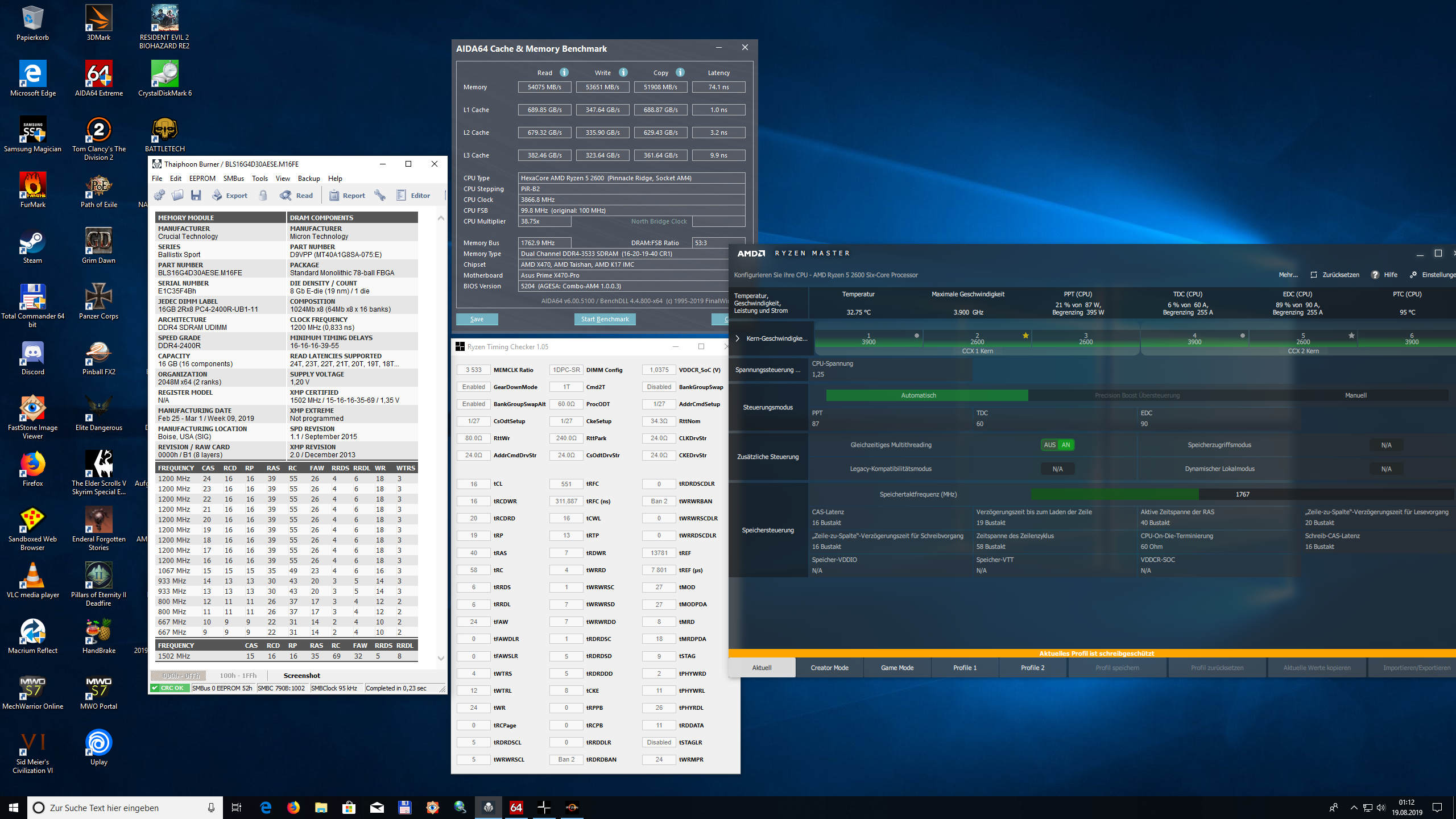The width and height of the screenshot is (1456, 819).
Task: Click the Copy info icon in AIDA64 benchmark
Action: coord(680,72)
